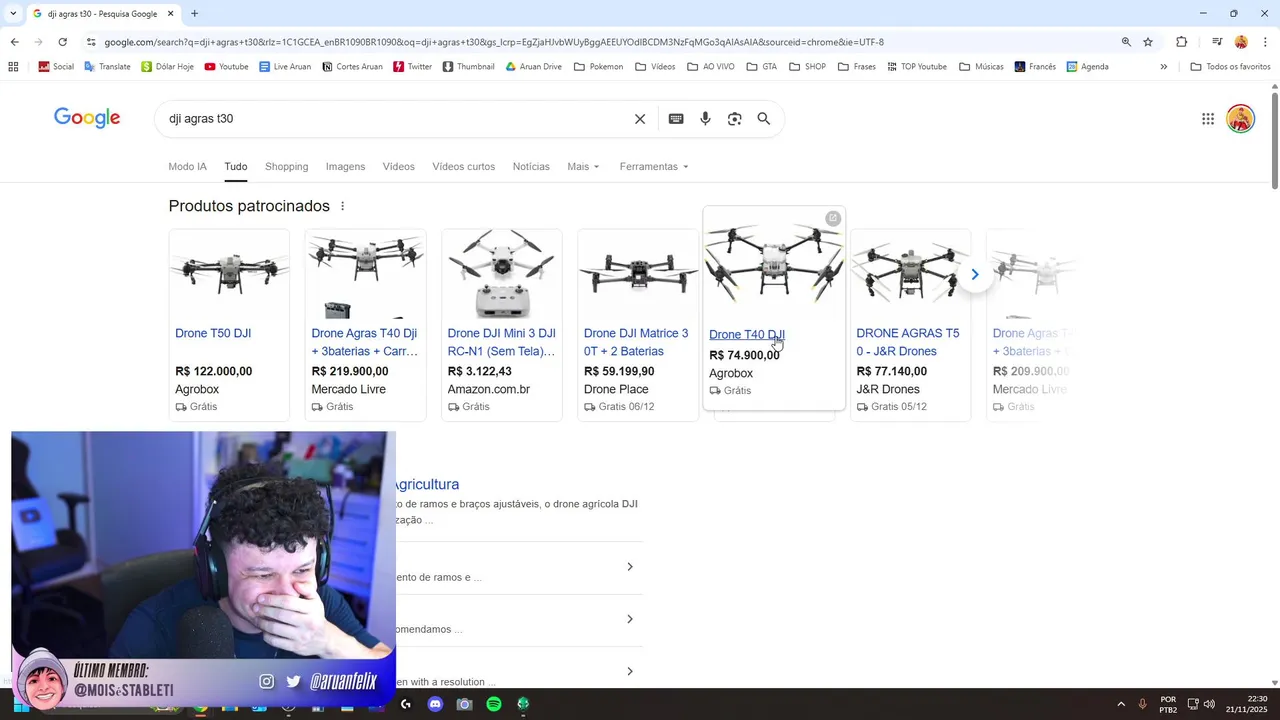Open the Músicas bookmarks folder
1280x720 pixels.
[981, 67]
